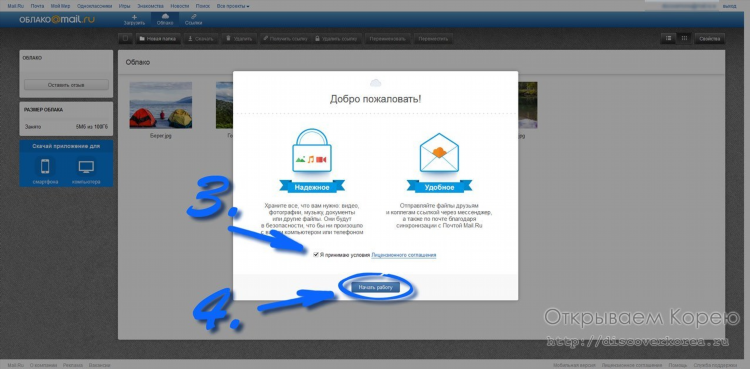Switch to list view icon
The width and height of the screenshot is (750, 369).
click(x=669, y=38)
